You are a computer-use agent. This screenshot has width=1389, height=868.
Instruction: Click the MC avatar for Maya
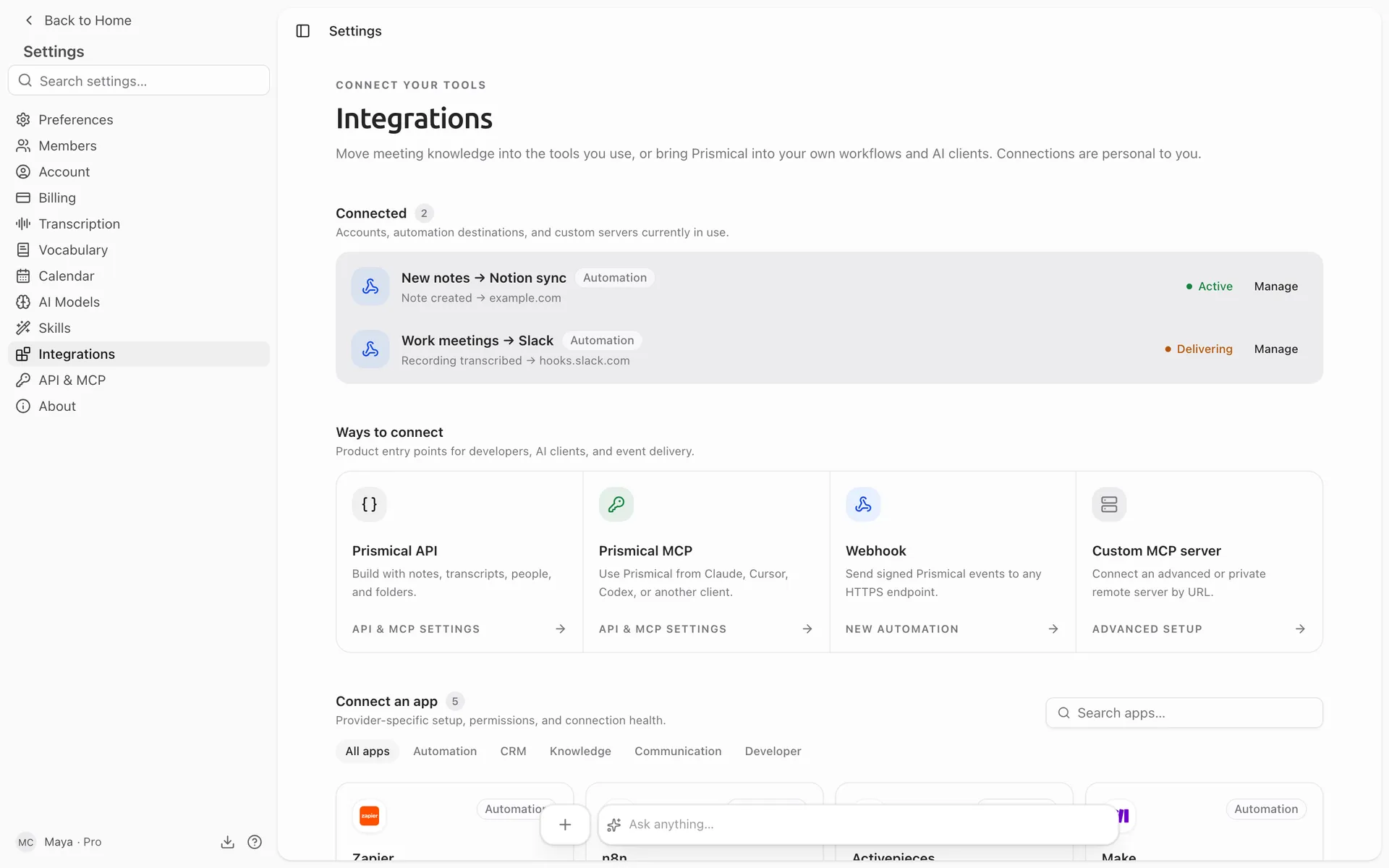(x=26, y=842)
